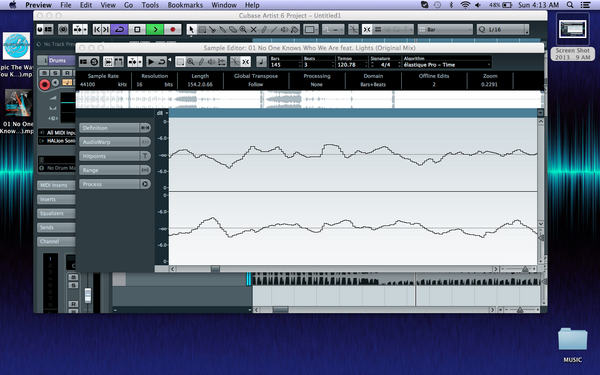Select the Erase tool in project toolbar
Screen dimensions: 600x375
point(233,29)
